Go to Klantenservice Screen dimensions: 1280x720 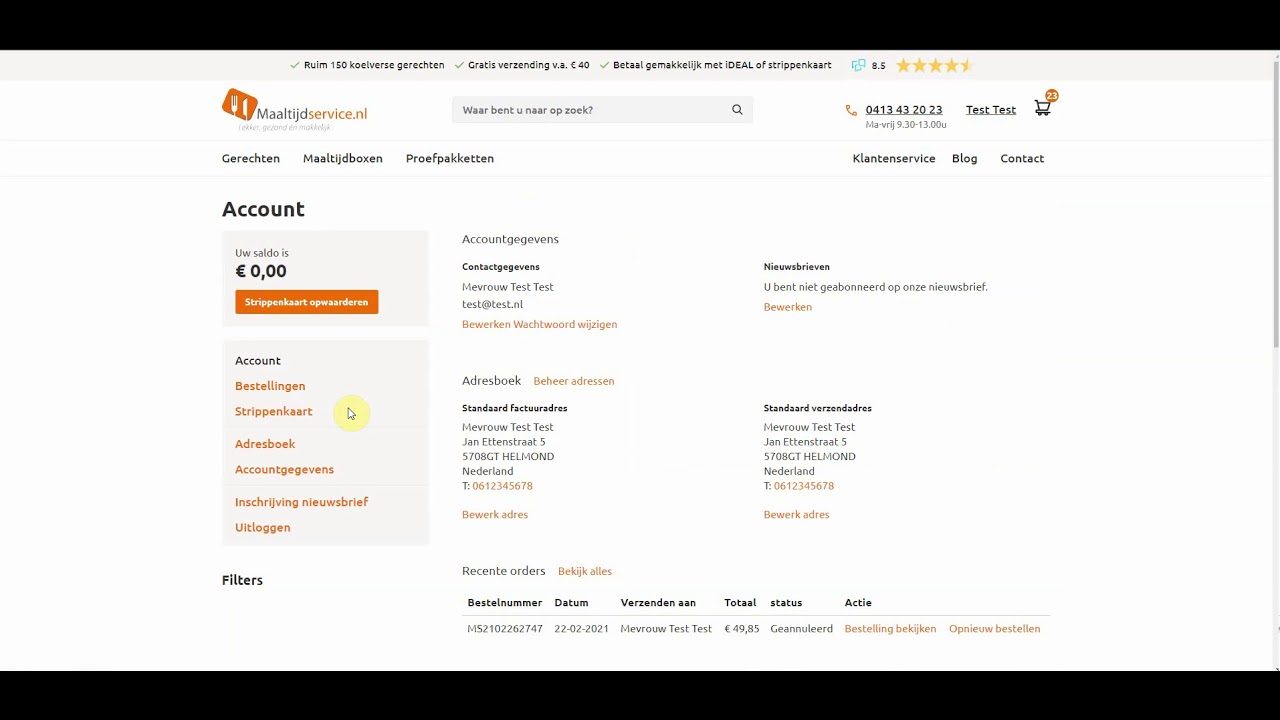point(894,158)
